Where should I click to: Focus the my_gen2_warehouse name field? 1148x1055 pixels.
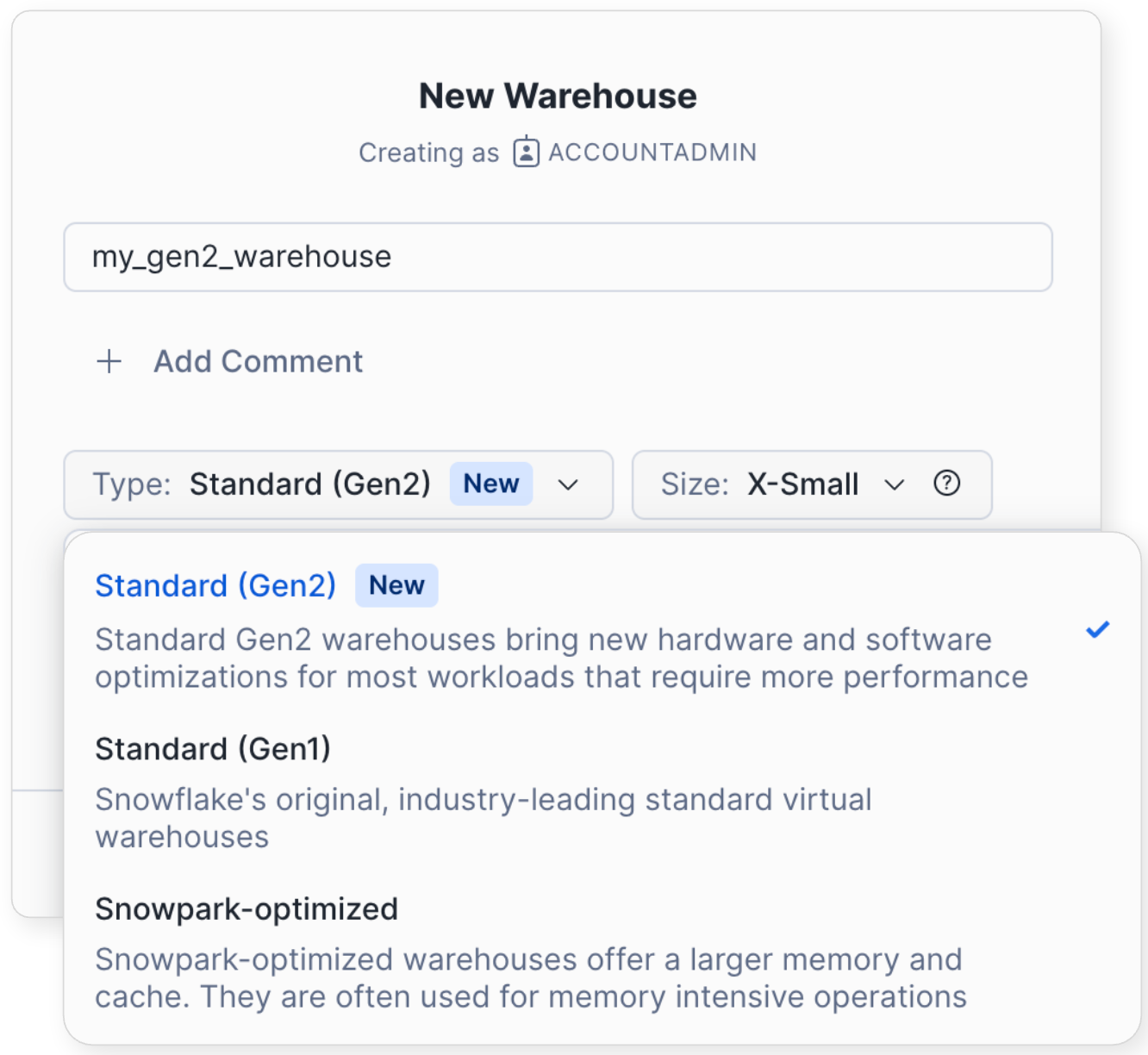click(558, 257)
